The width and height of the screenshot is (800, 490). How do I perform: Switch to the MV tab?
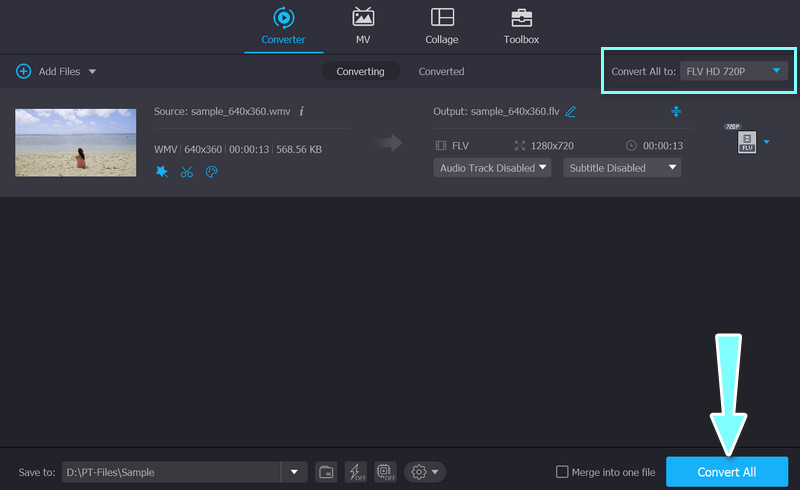pos(362,26)
